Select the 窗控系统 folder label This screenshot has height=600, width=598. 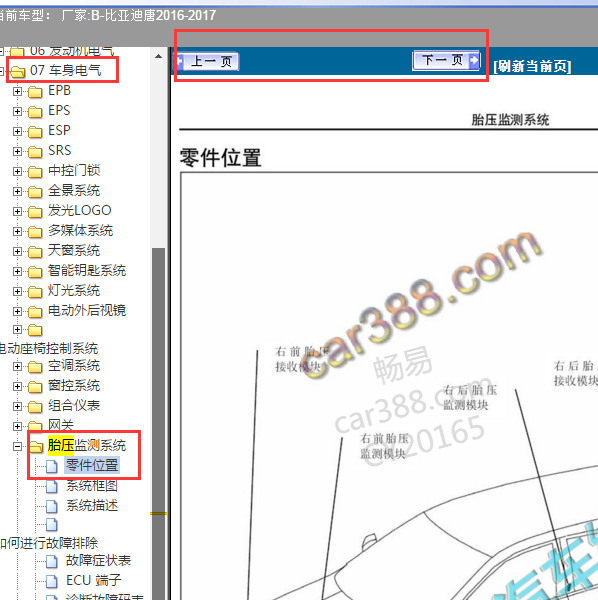[x=74, y=385]
